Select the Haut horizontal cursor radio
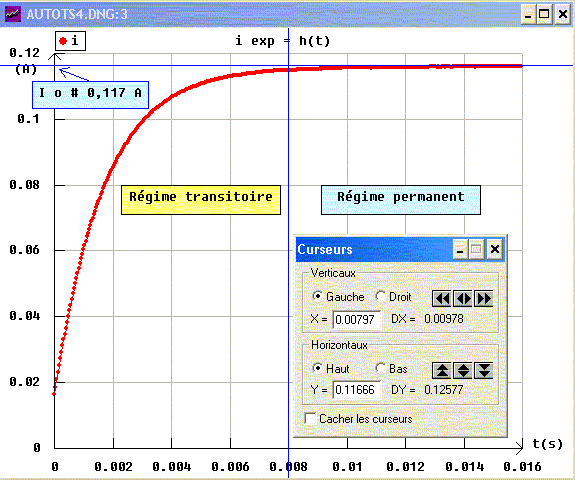 pyautogui.click(x=317, y=368)
